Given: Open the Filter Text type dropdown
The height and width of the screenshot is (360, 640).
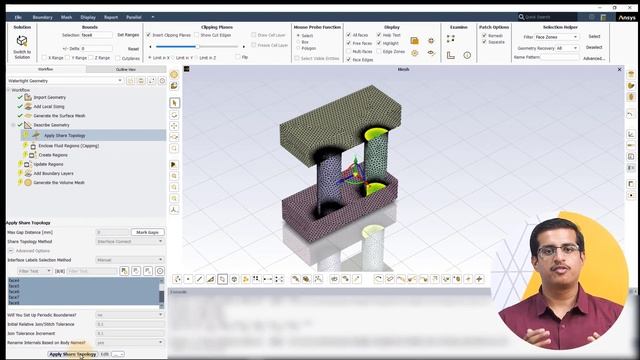Looking at the screenshot, I should pos(35,271).
